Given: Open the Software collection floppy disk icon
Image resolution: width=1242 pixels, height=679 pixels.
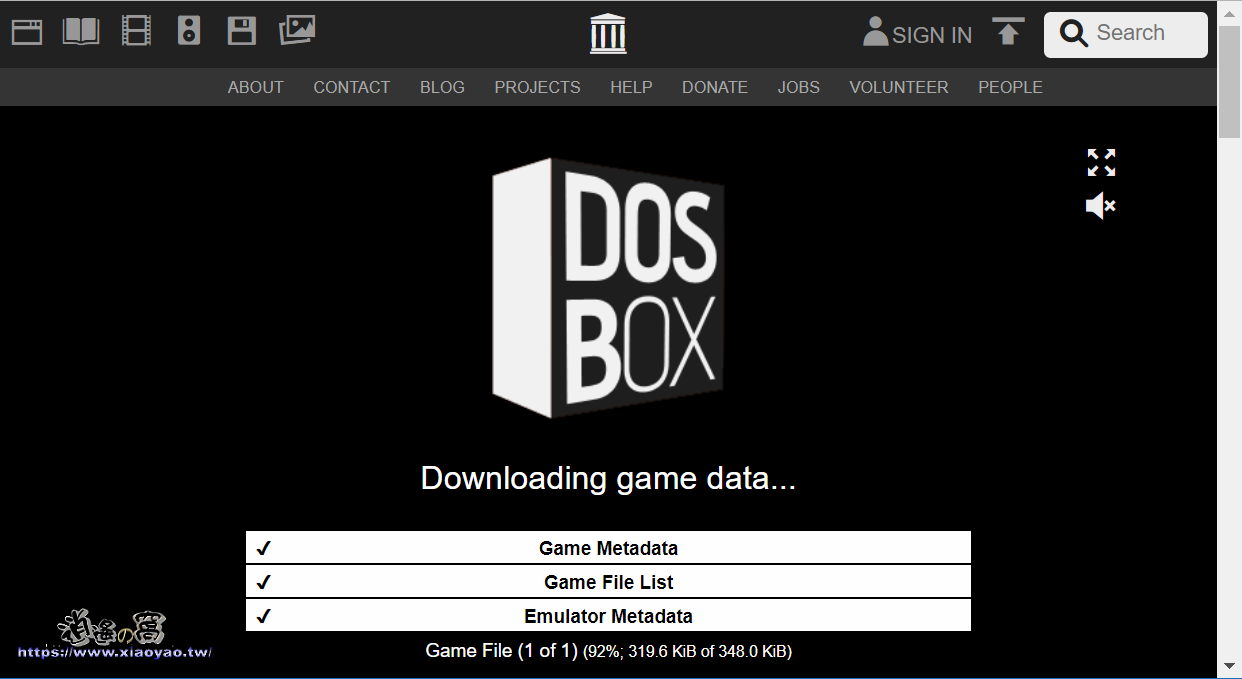Looking at the screenshot, I should [241, 31].
